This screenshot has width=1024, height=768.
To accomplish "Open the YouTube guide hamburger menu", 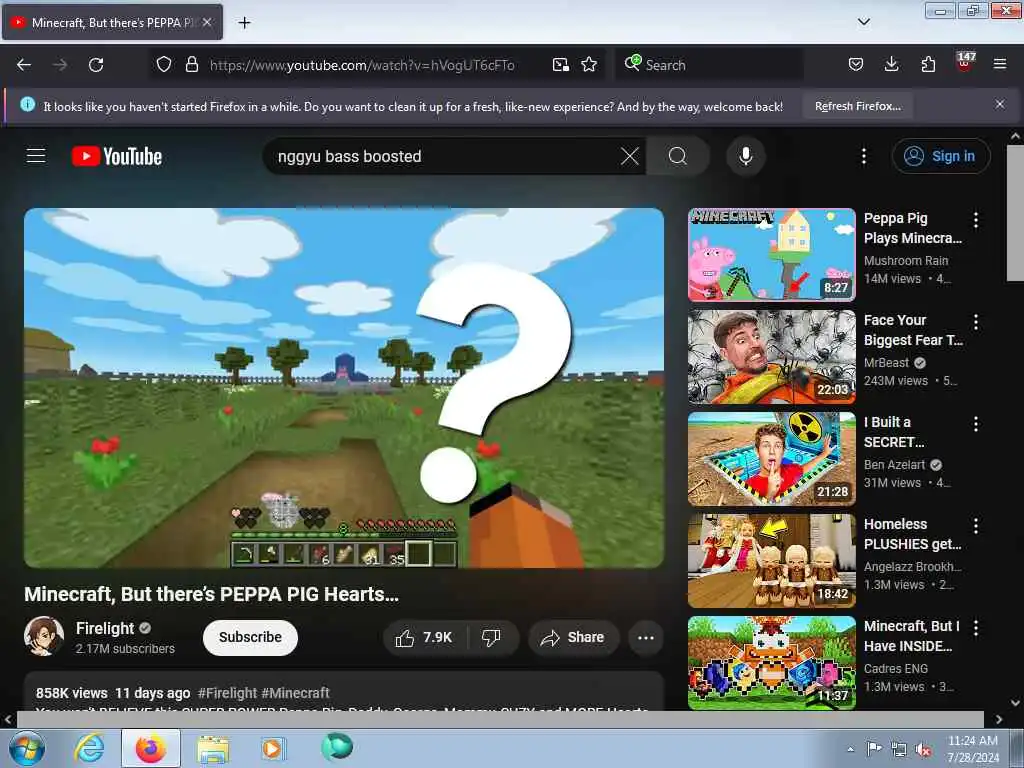I will point(36,156).
